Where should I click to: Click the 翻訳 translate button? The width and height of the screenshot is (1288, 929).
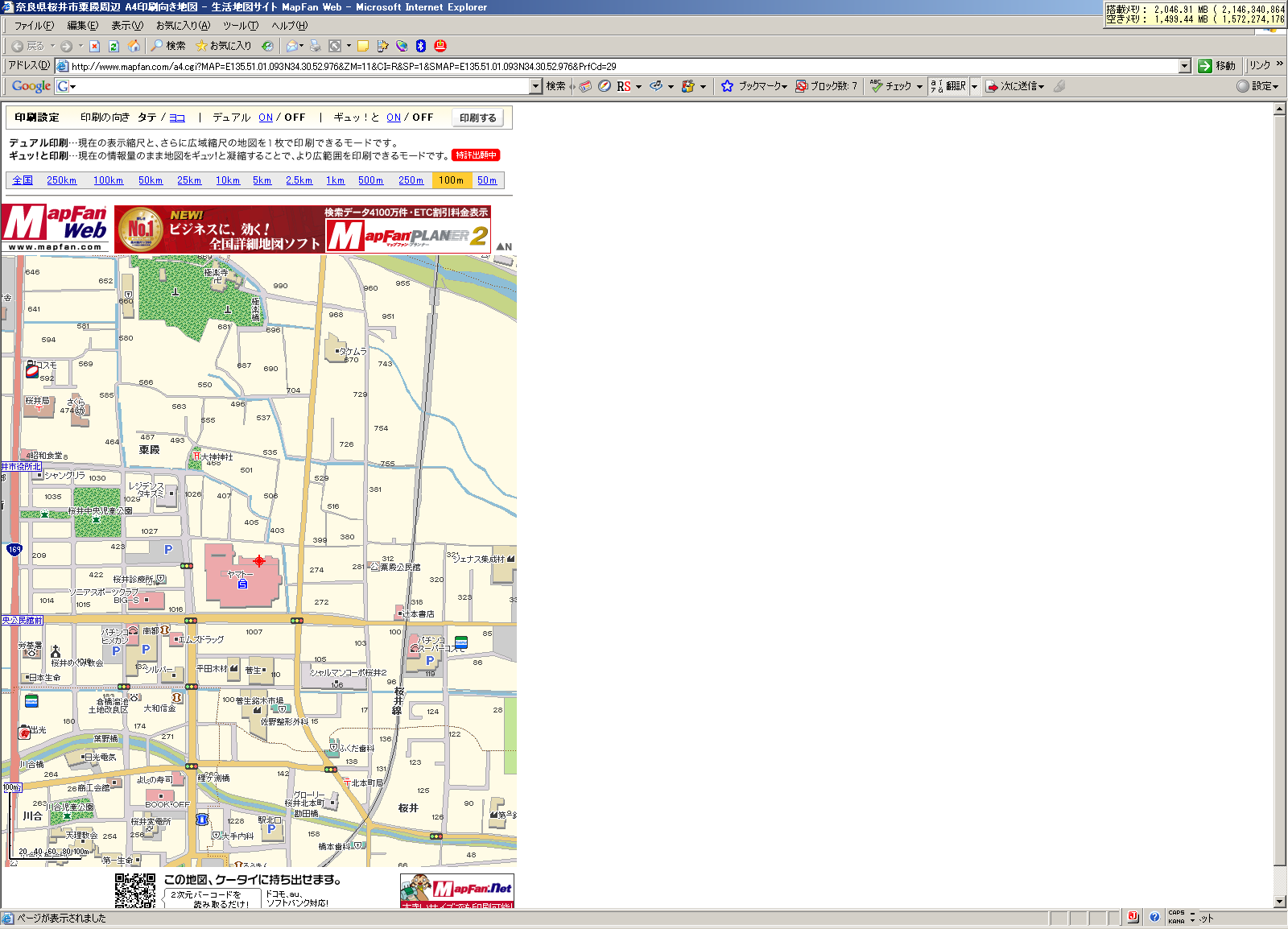[x=948, y=86]
